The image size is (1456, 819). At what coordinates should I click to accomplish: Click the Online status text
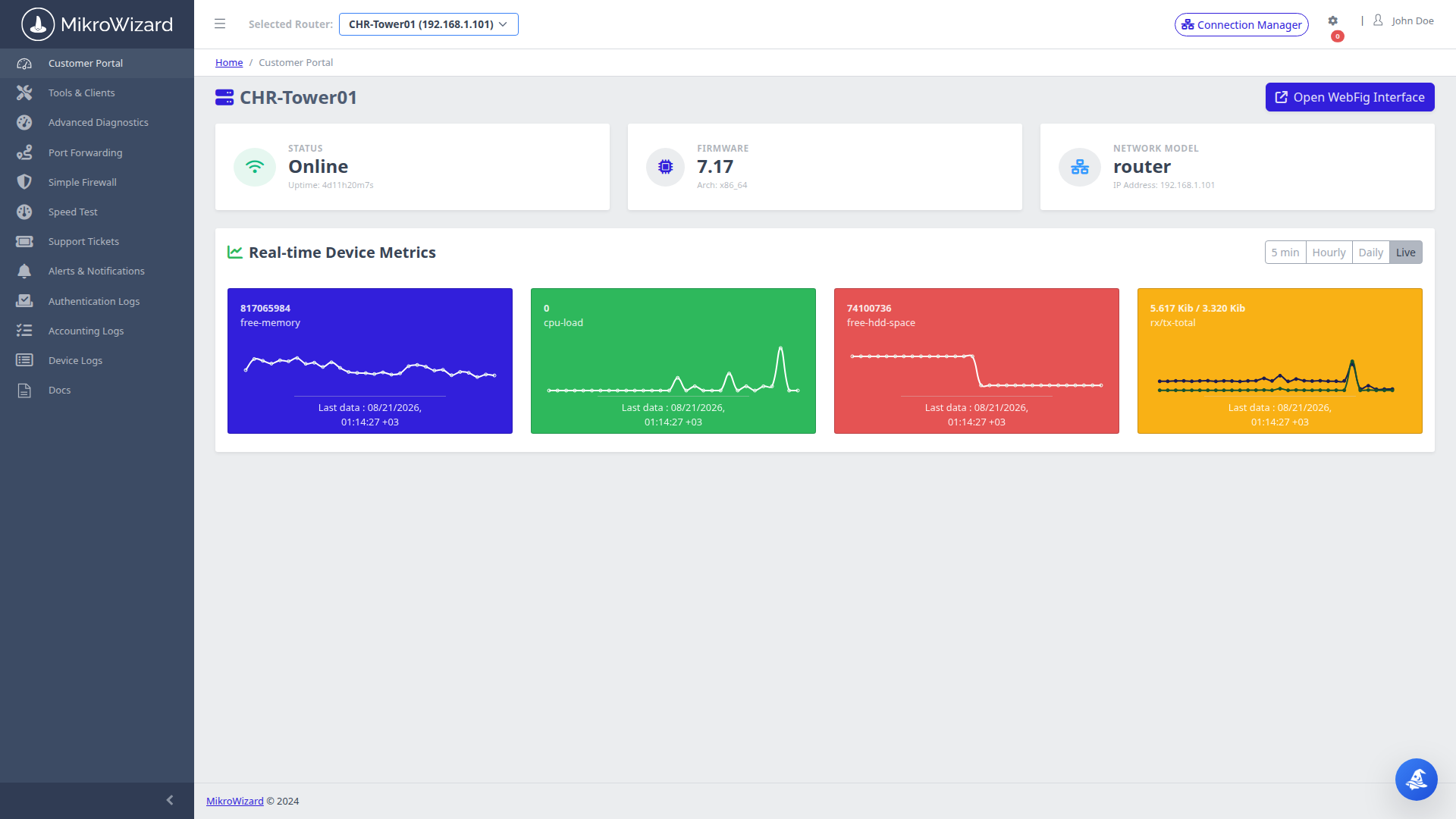318,167
